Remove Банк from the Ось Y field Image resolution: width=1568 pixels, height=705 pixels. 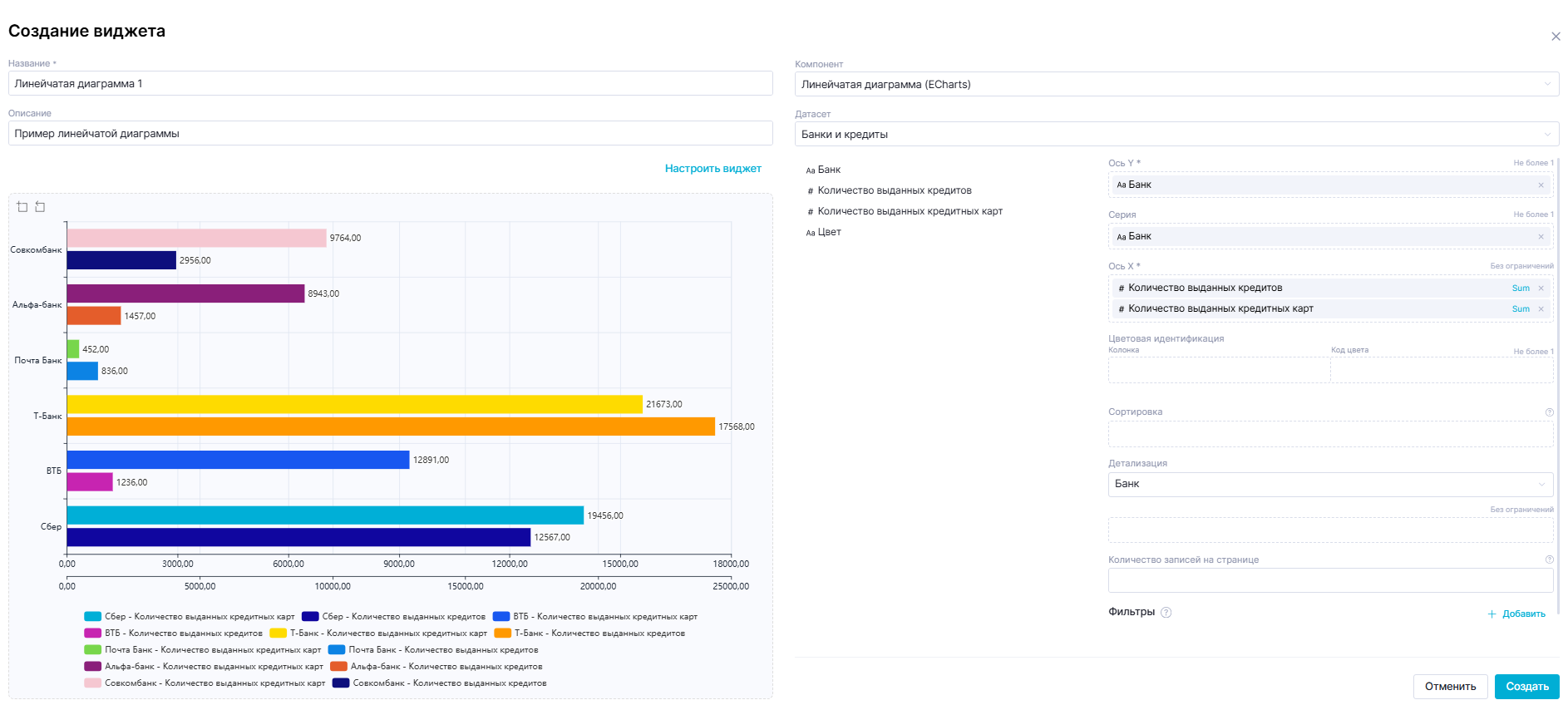point(1541,185)
